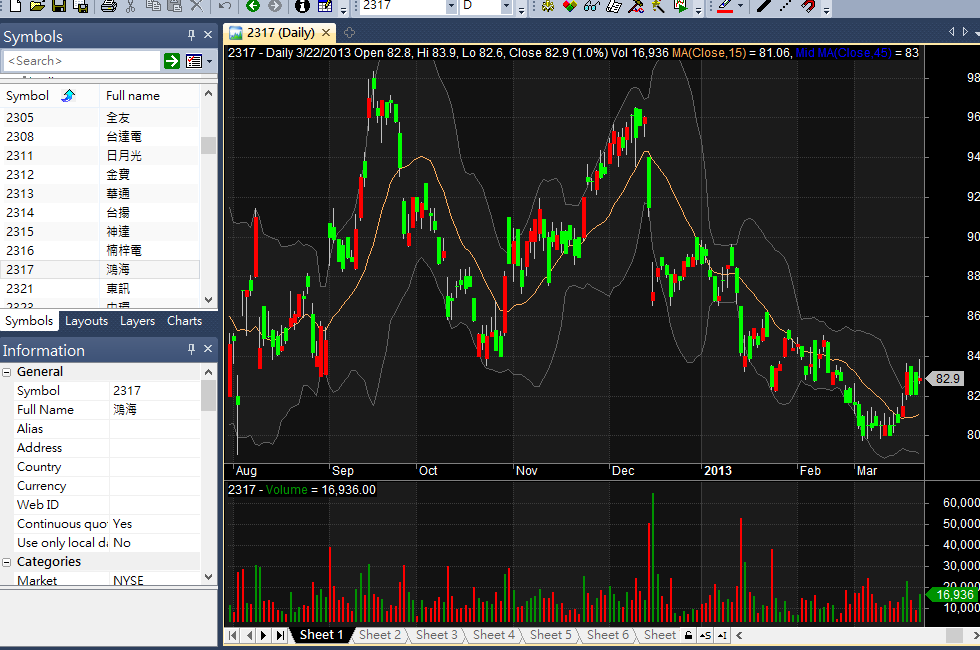Viewport: 980px width, 650px height.
Task: Save with the single floppy disk icon
Action: 59,6
